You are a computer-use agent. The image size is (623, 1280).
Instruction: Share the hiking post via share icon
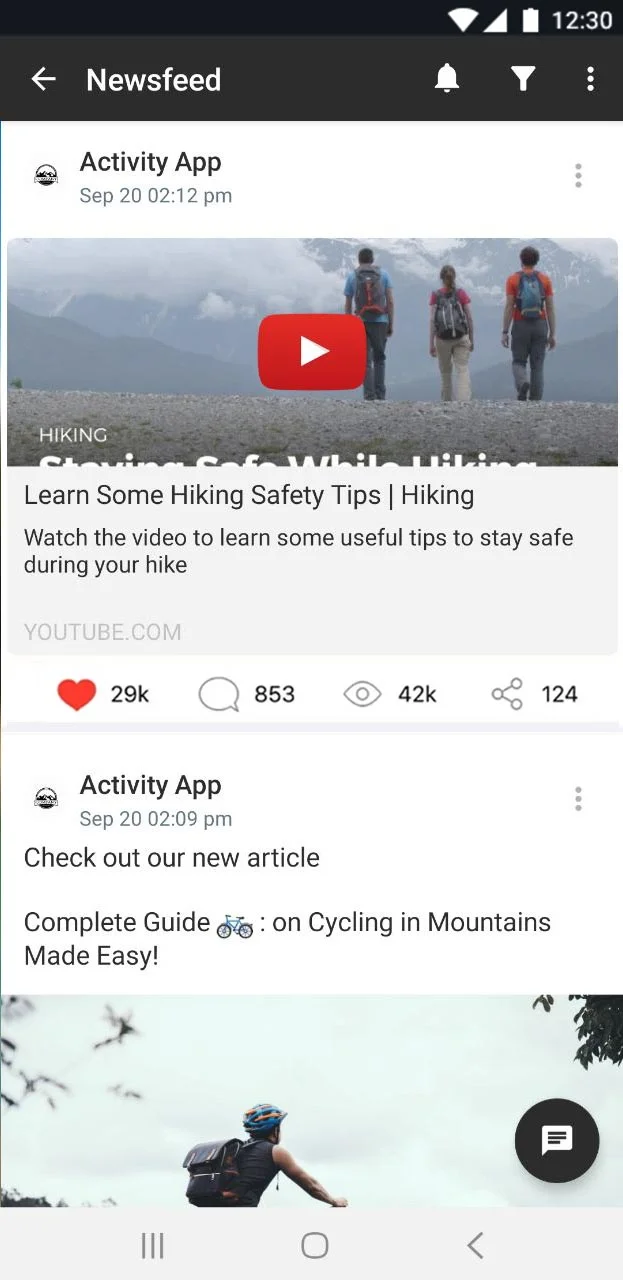507,694
